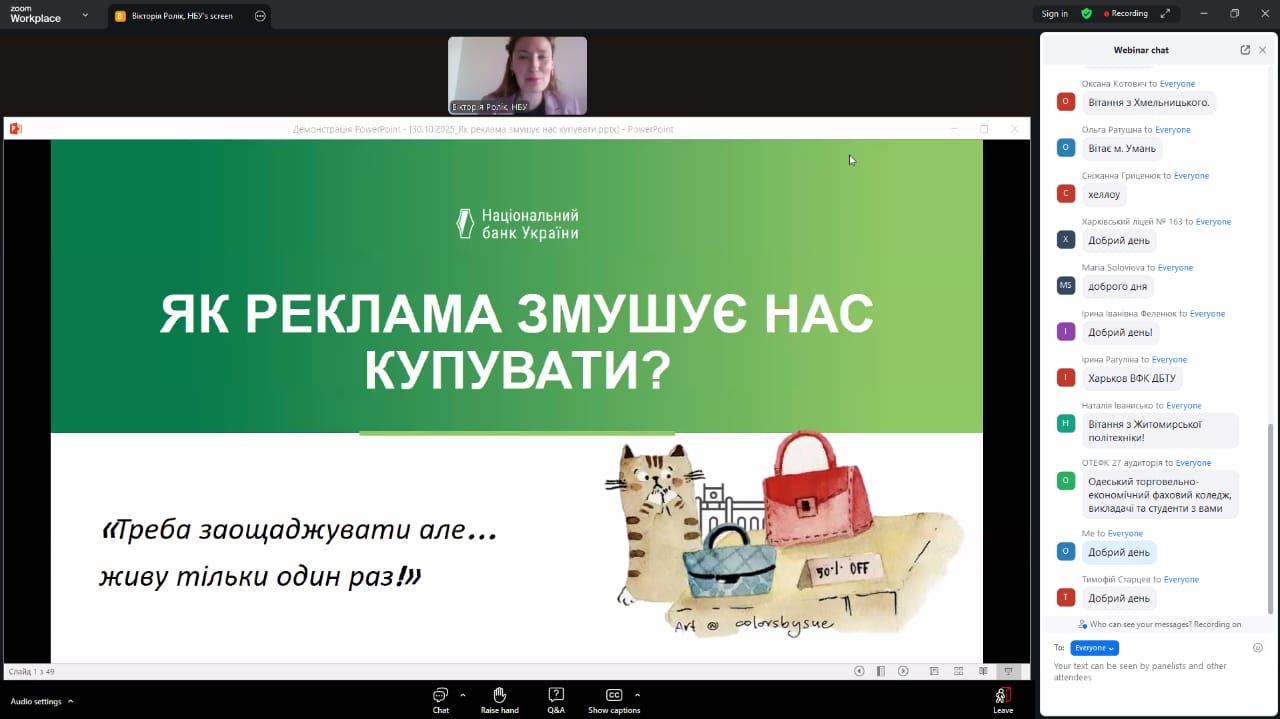Click the fullscreen expand arrows next to Recording
The width and height of the screenshot is (1280, 719).
1166,13
